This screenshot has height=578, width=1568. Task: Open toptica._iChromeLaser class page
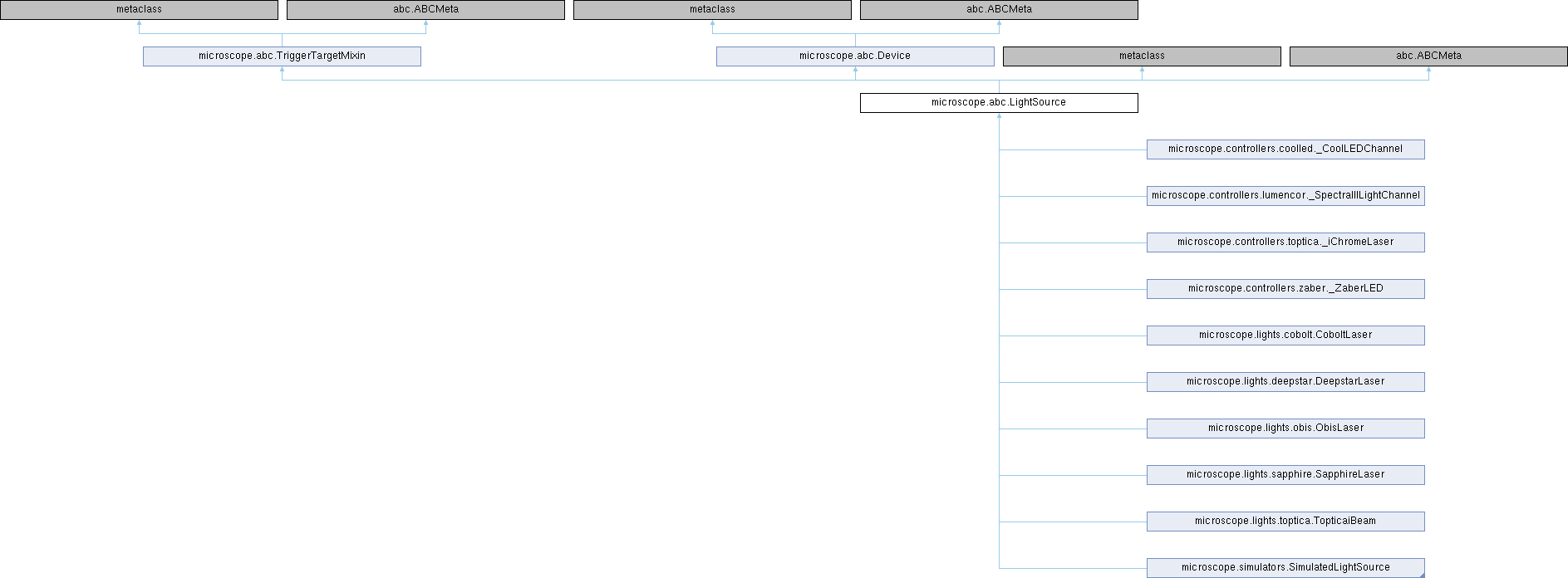pyautogui.click(x=1285, y=242)
